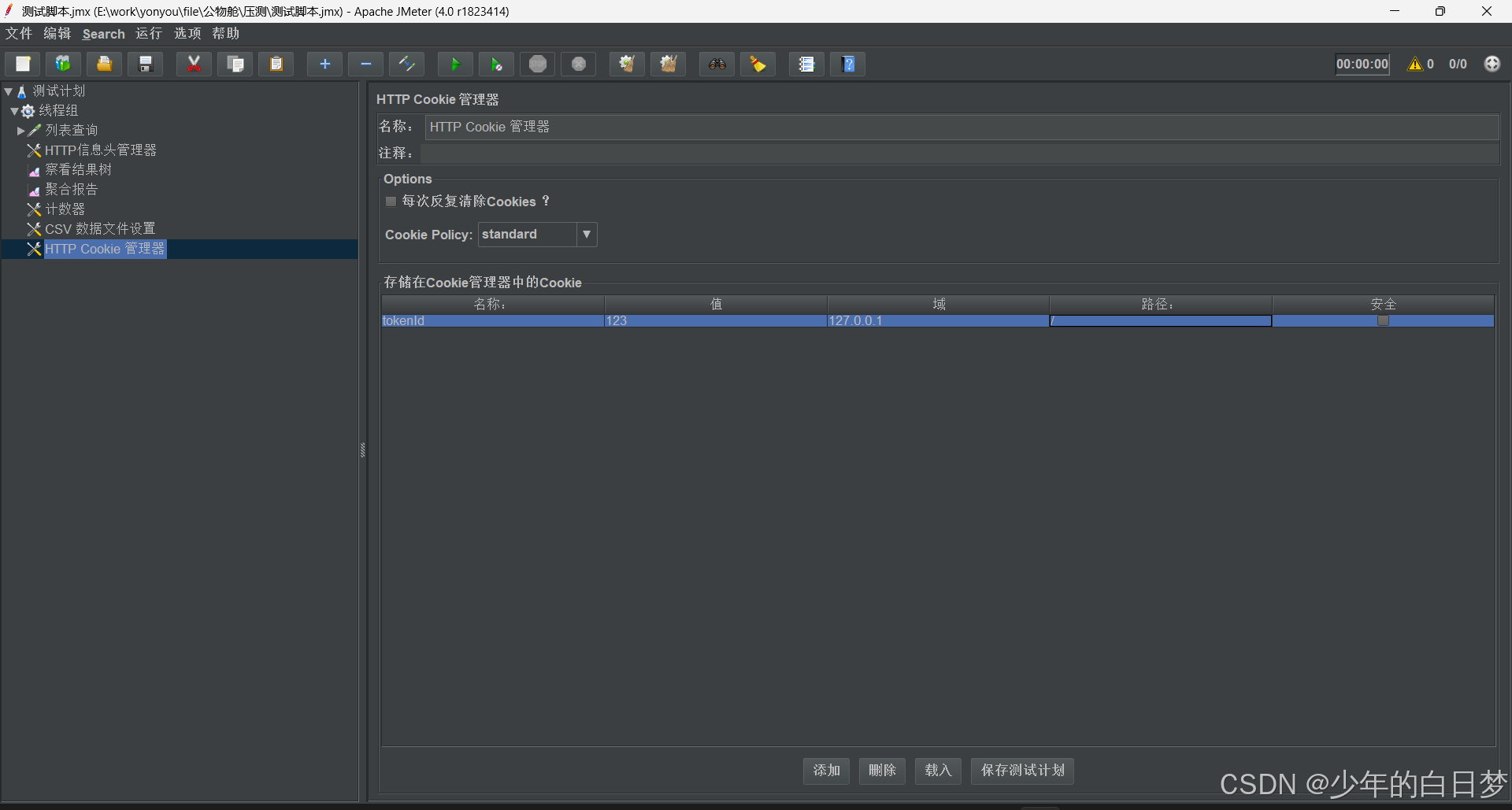Viewport: 1512px width, 810px height.
Task: Select HTTP Cookie 管理器 tree item
Action: tap(104, 249)
